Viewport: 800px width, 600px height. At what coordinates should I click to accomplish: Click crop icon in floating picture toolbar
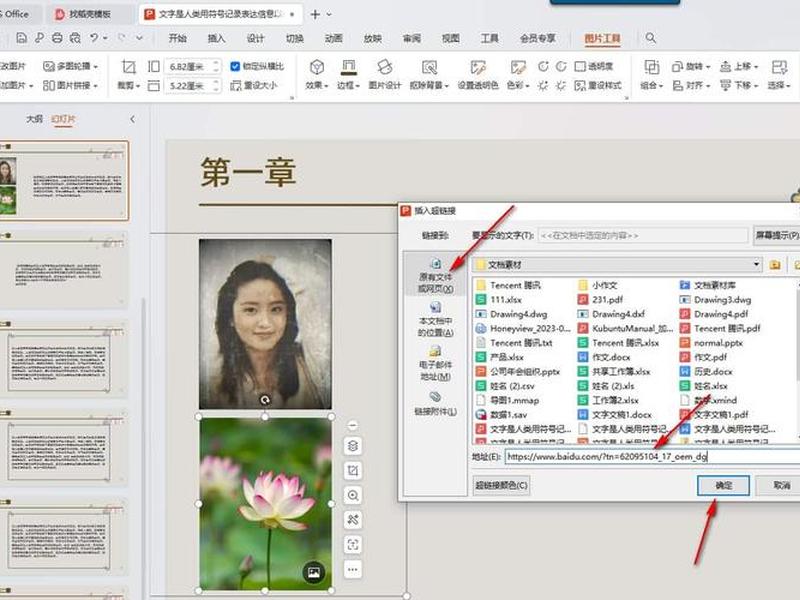point(353,470)
